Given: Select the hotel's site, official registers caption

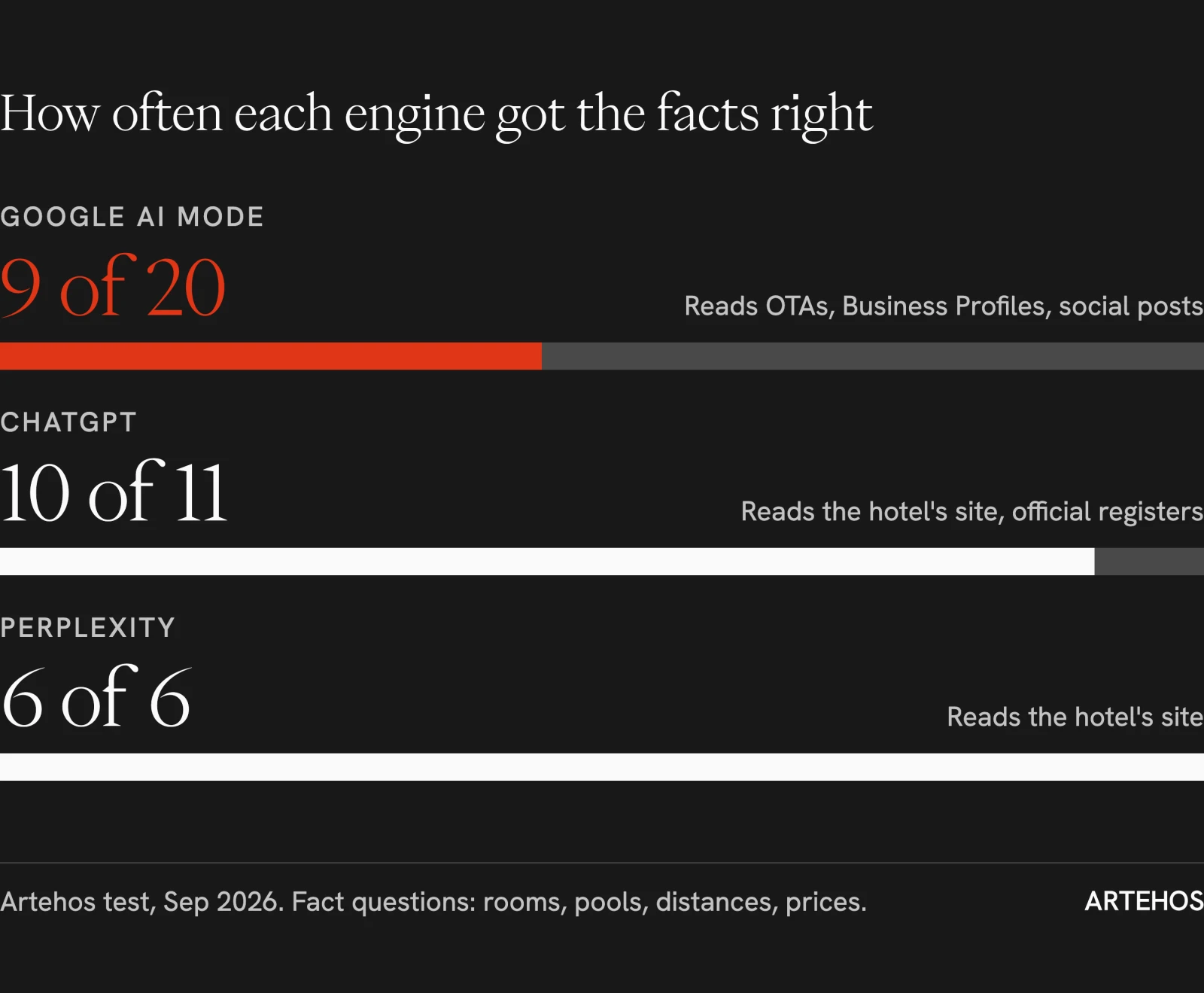Looking at the screenshot, I should (x=972, y=512).
